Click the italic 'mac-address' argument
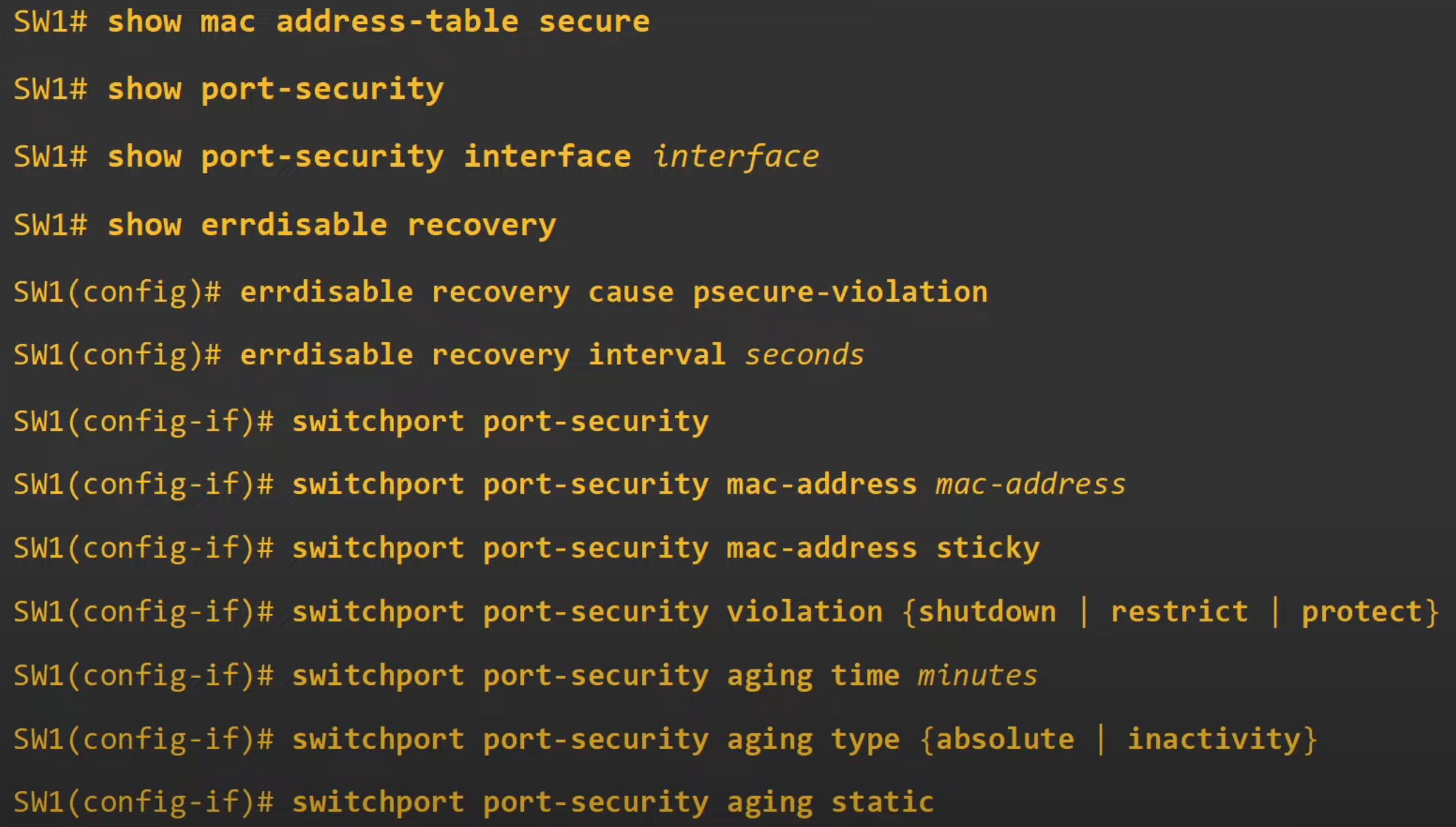 1030,484
